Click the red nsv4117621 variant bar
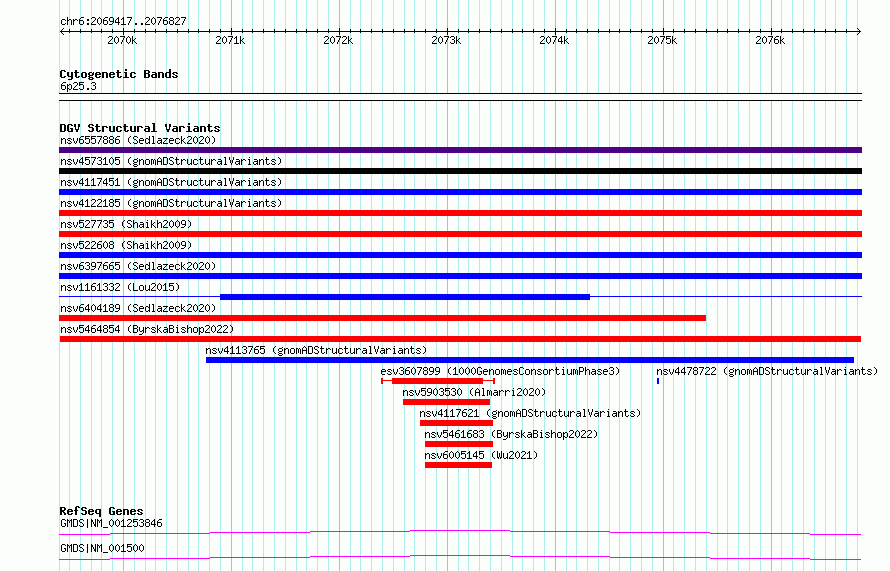 pyautogui.click(x=456, y=423)
